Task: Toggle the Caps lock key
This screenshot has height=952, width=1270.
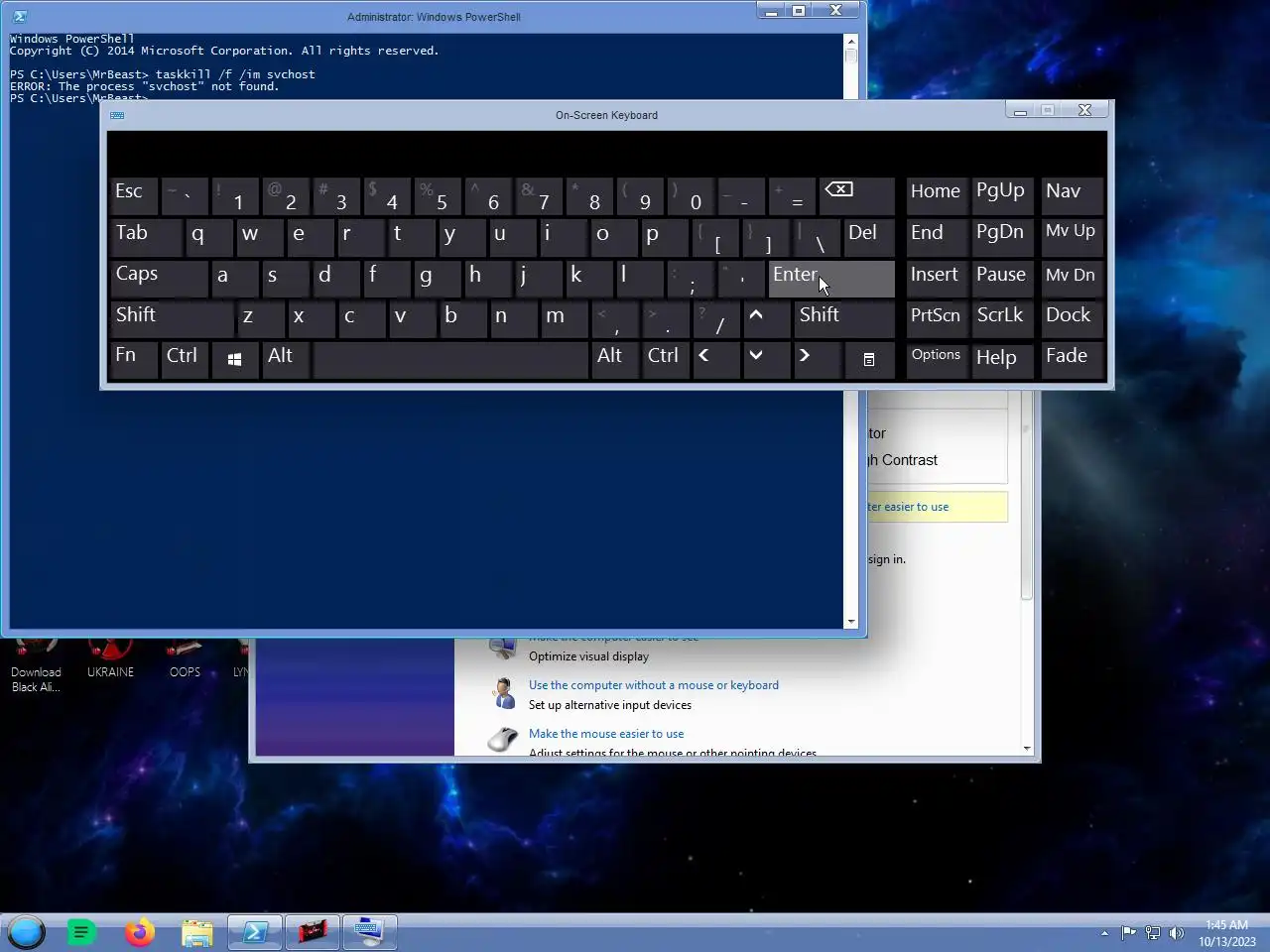Action: (159, 279)
